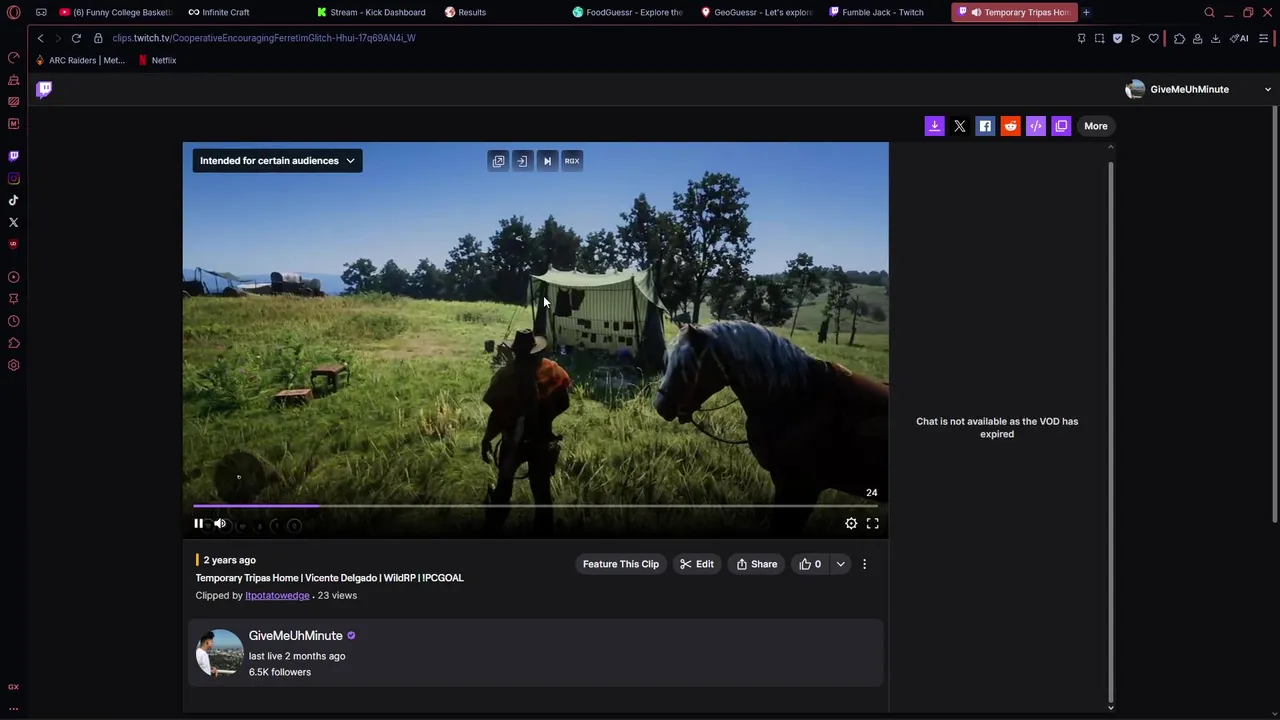The height and width of the screenshot is (720, 1280).
Task: Copy the clip link with purple copy icon
Action: pos(1061,126)
